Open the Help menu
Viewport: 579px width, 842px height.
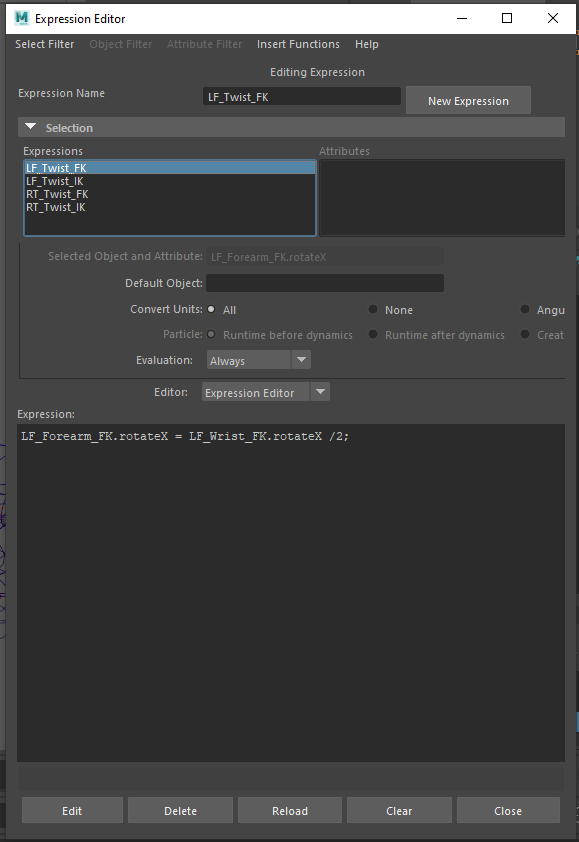click(x=367, y=44)
